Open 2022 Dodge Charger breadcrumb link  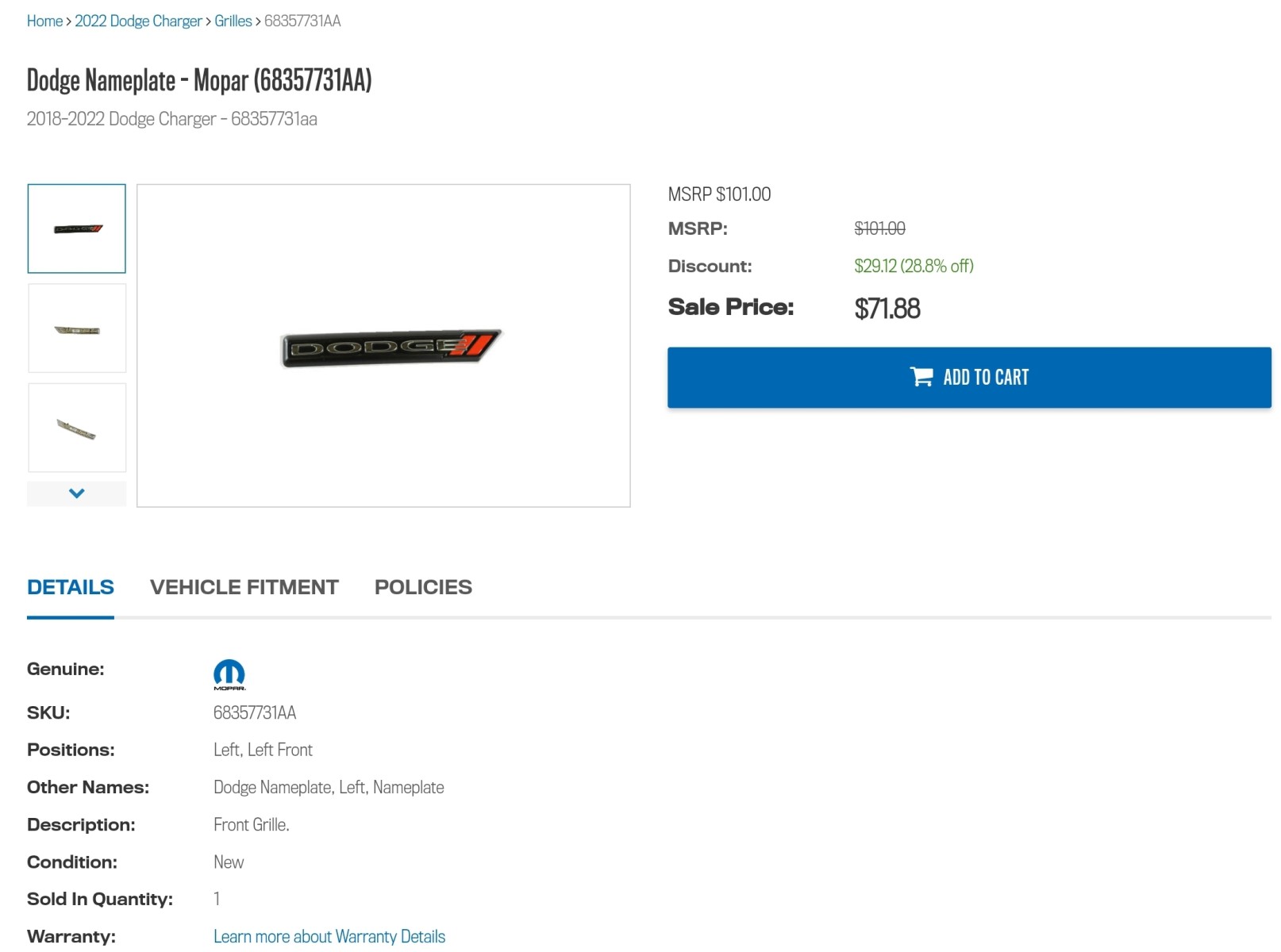pos(138,21)
